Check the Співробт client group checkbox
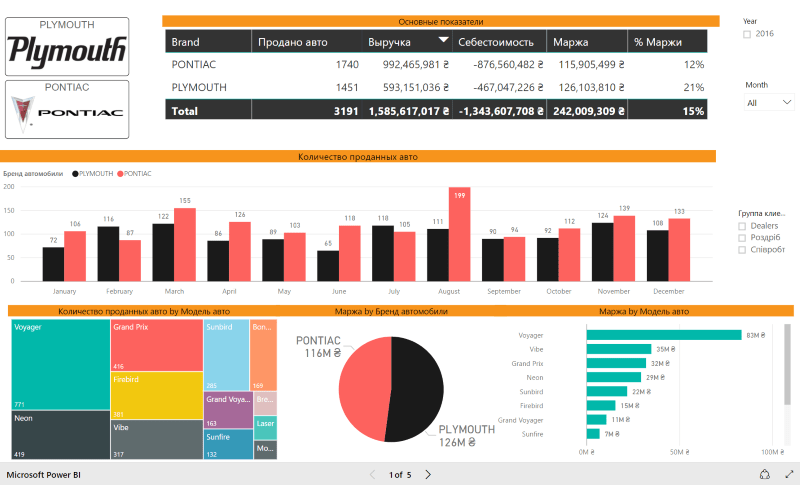 click(x=742, y=249)
